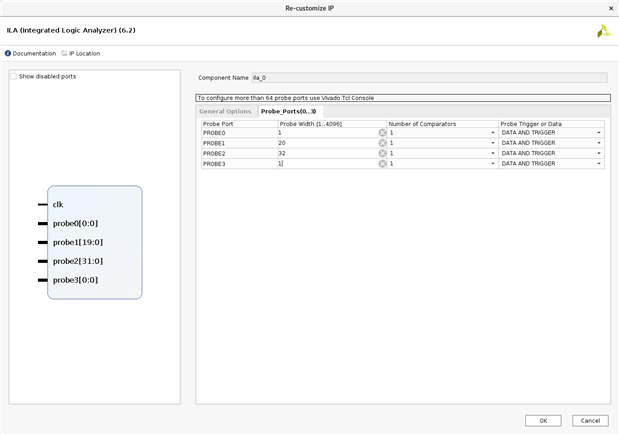The width and height of the screenshot is (619, 435).
Task: Open PROBE2 Probe Trigger or Data dropdown
Action: (551, 153)
